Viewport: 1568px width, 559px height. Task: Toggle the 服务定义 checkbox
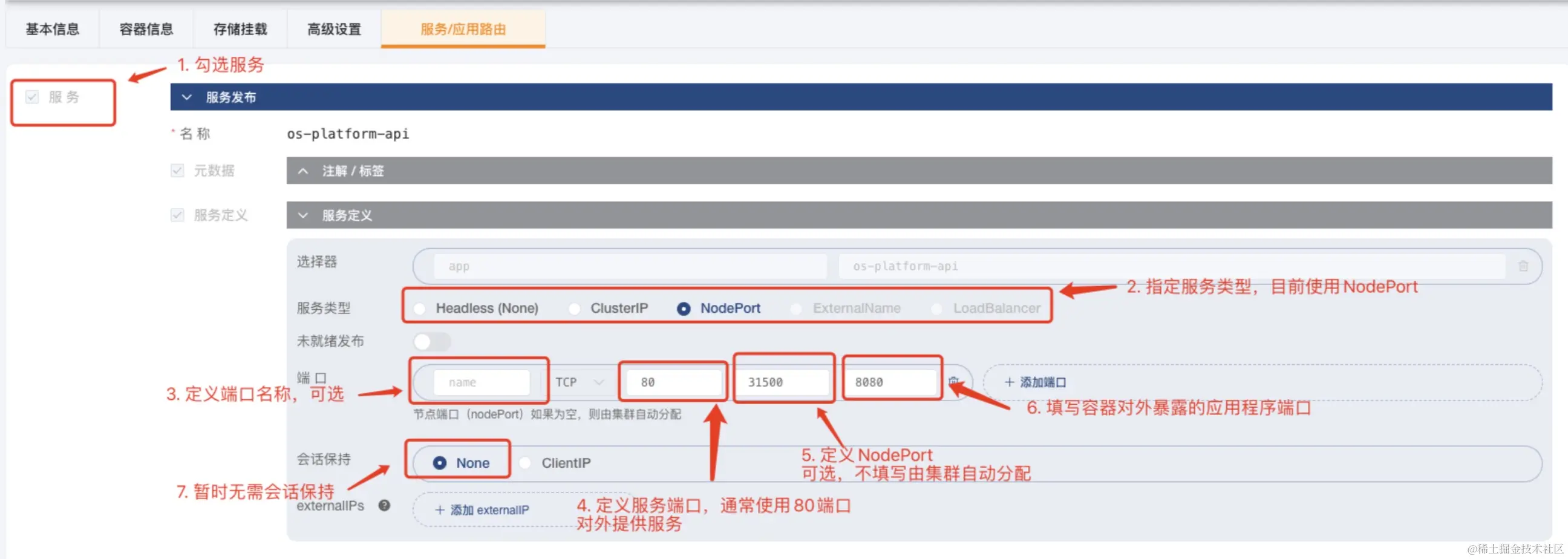(177, 214)
